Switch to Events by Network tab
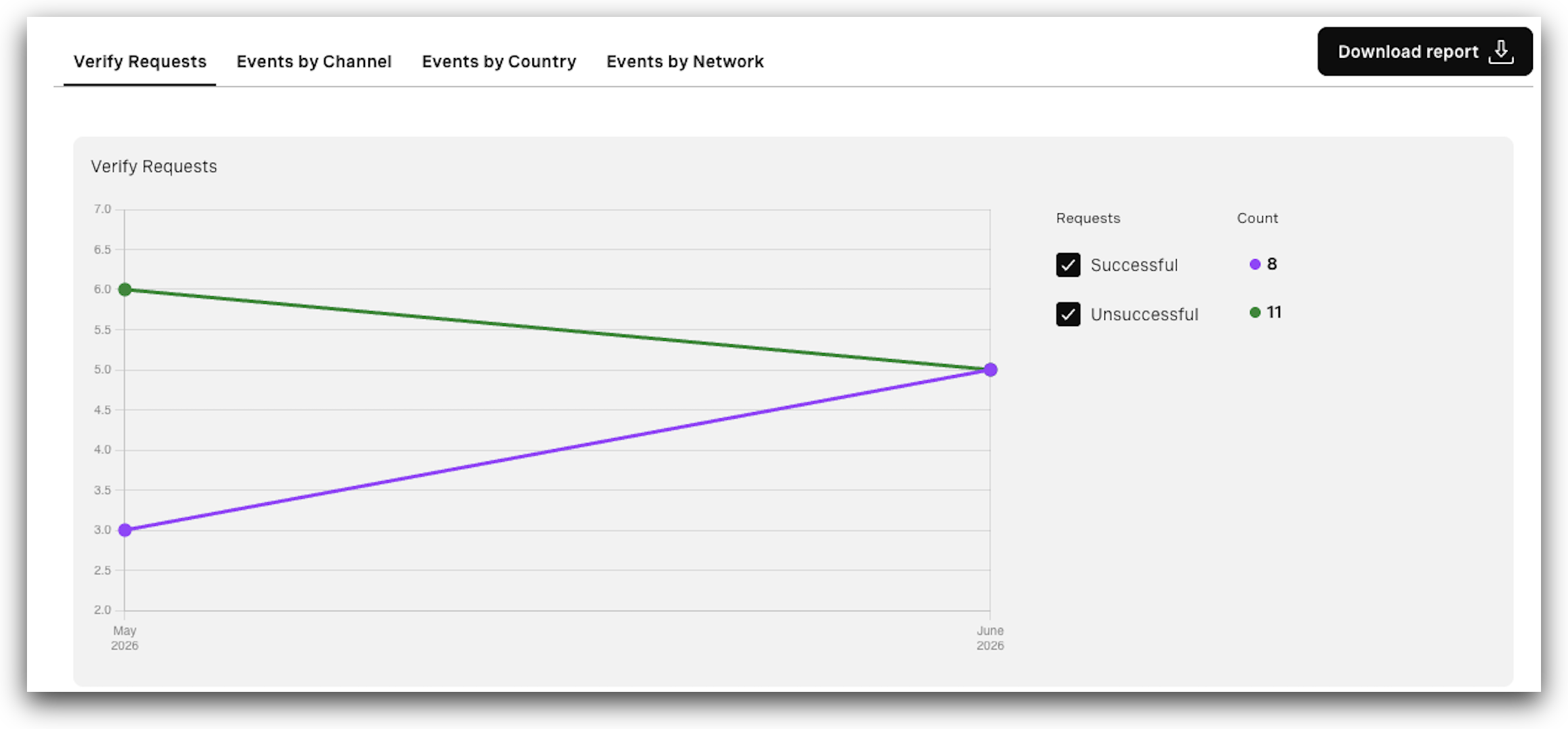The image size is (1568, 729). 685,61
